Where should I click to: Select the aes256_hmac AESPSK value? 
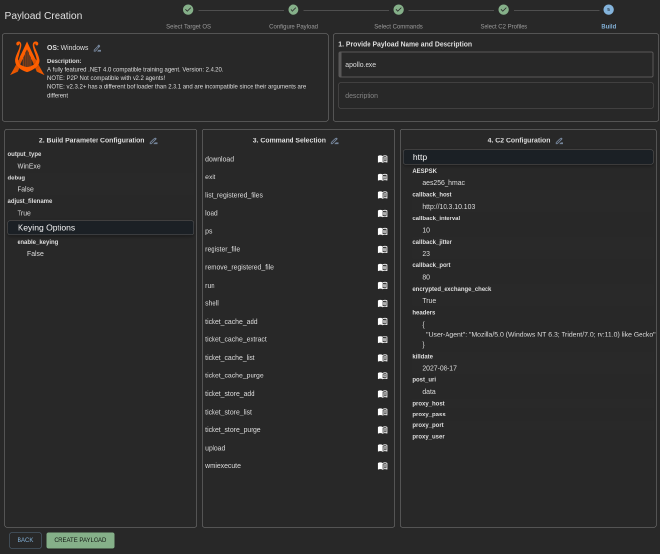[443, 183]
